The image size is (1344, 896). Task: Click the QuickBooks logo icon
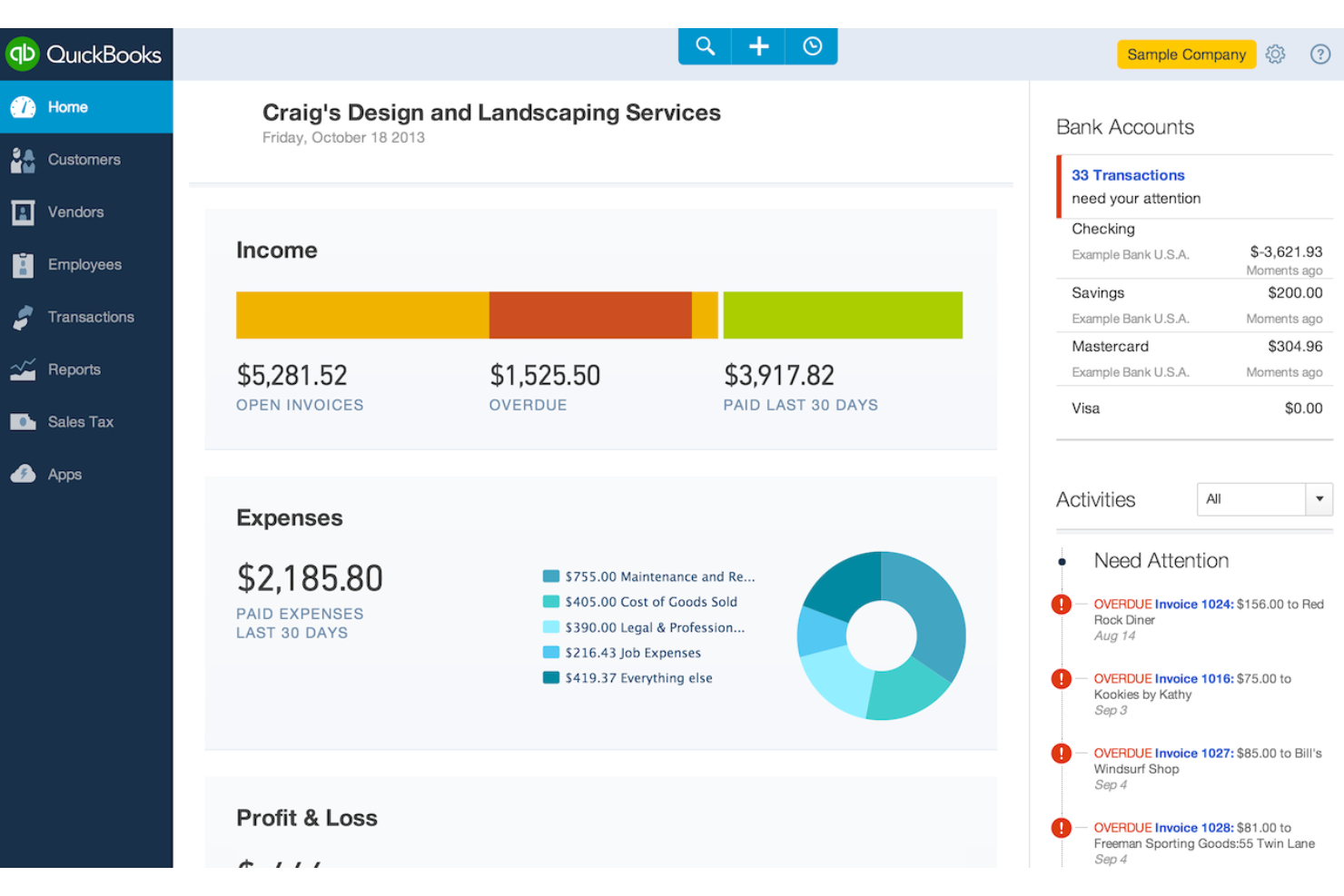pyautogui.click(x=23, y=54)
